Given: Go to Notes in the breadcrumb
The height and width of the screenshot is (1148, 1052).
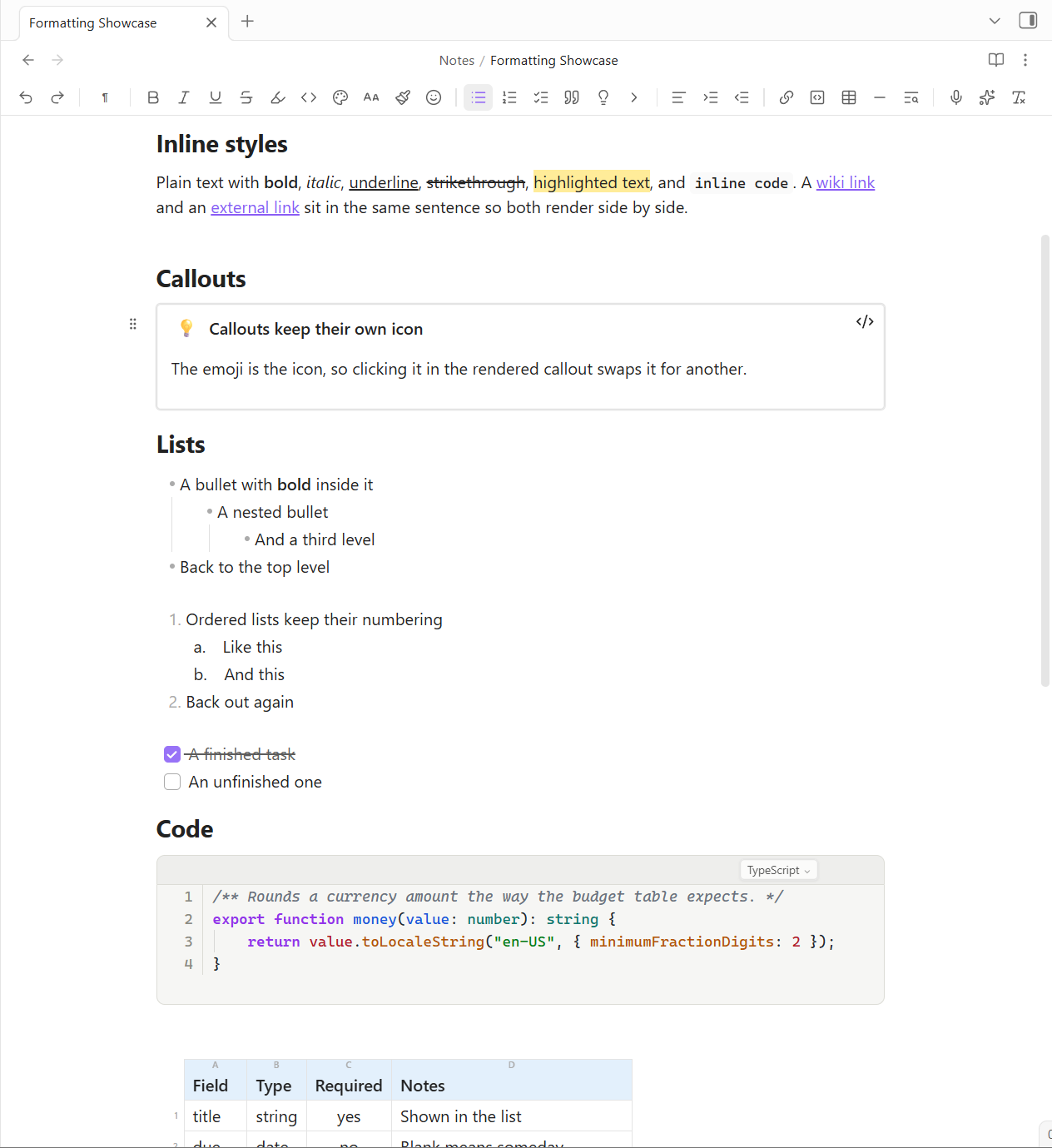Looking at the screenshot, I should tap(457, 61).
